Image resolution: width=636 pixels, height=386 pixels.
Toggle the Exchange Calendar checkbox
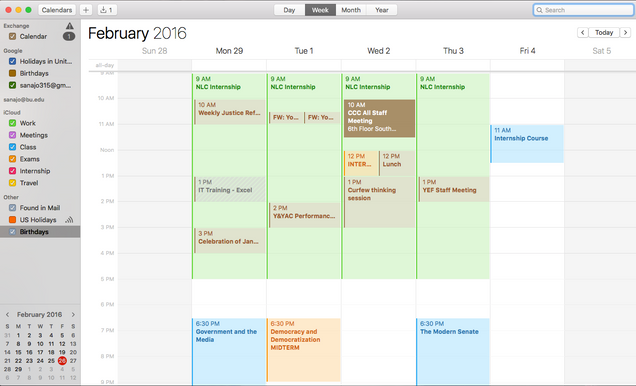pyautogui.click(x=12, y=36)
